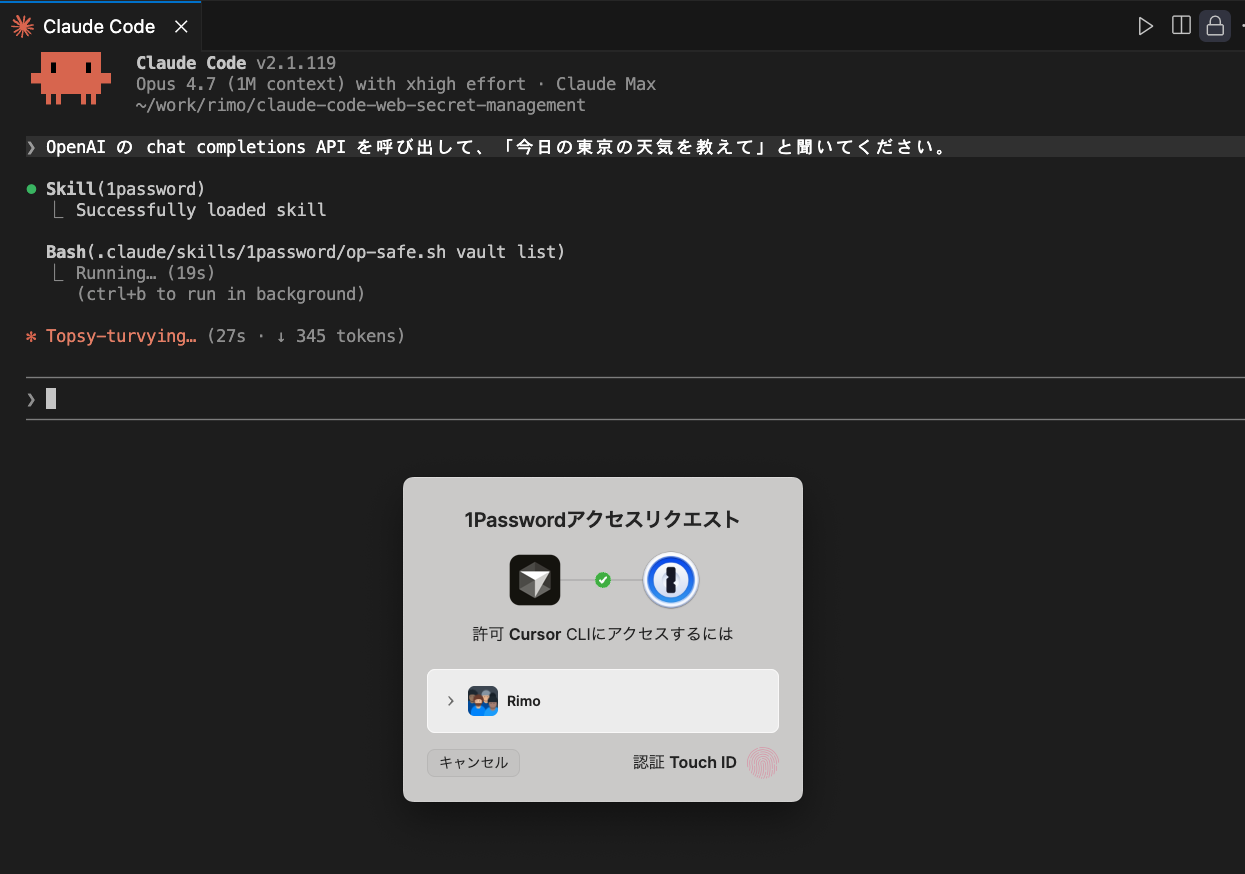Click the キャンセル button

[474, 762]
